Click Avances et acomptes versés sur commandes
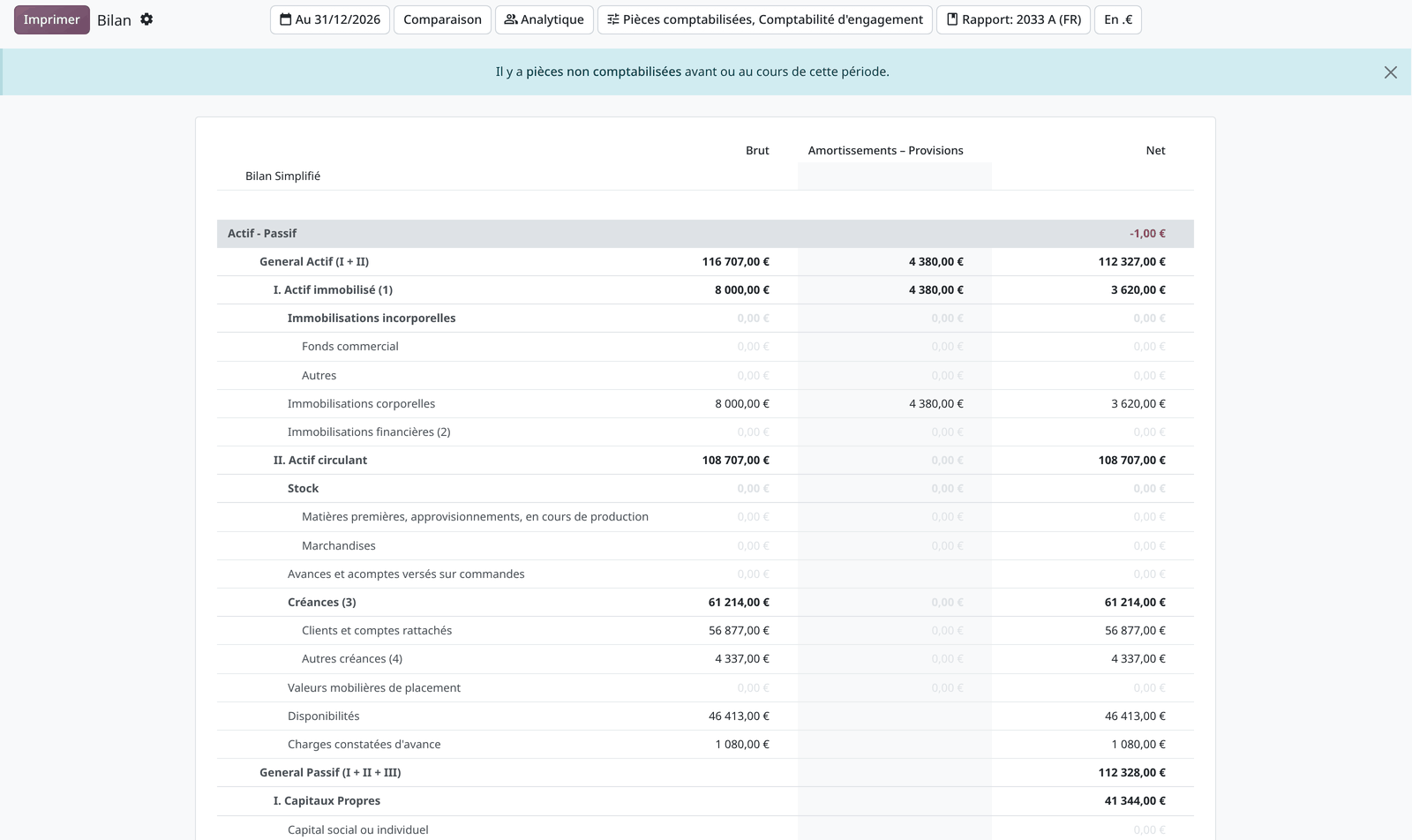 click(406, 574)
